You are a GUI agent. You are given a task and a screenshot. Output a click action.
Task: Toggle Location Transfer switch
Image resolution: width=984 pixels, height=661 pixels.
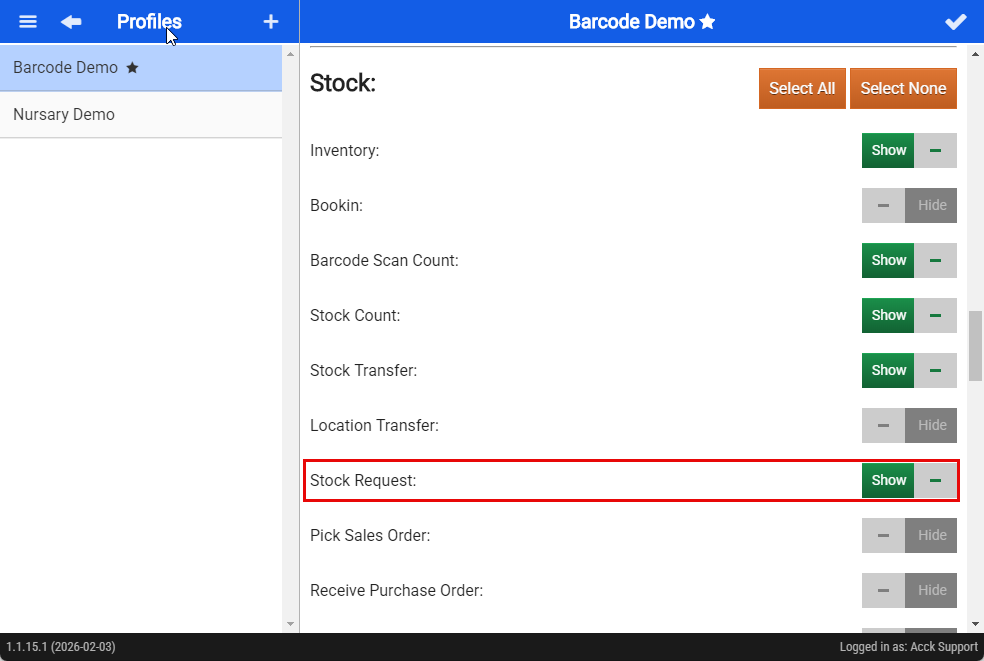tap(909, 425)
